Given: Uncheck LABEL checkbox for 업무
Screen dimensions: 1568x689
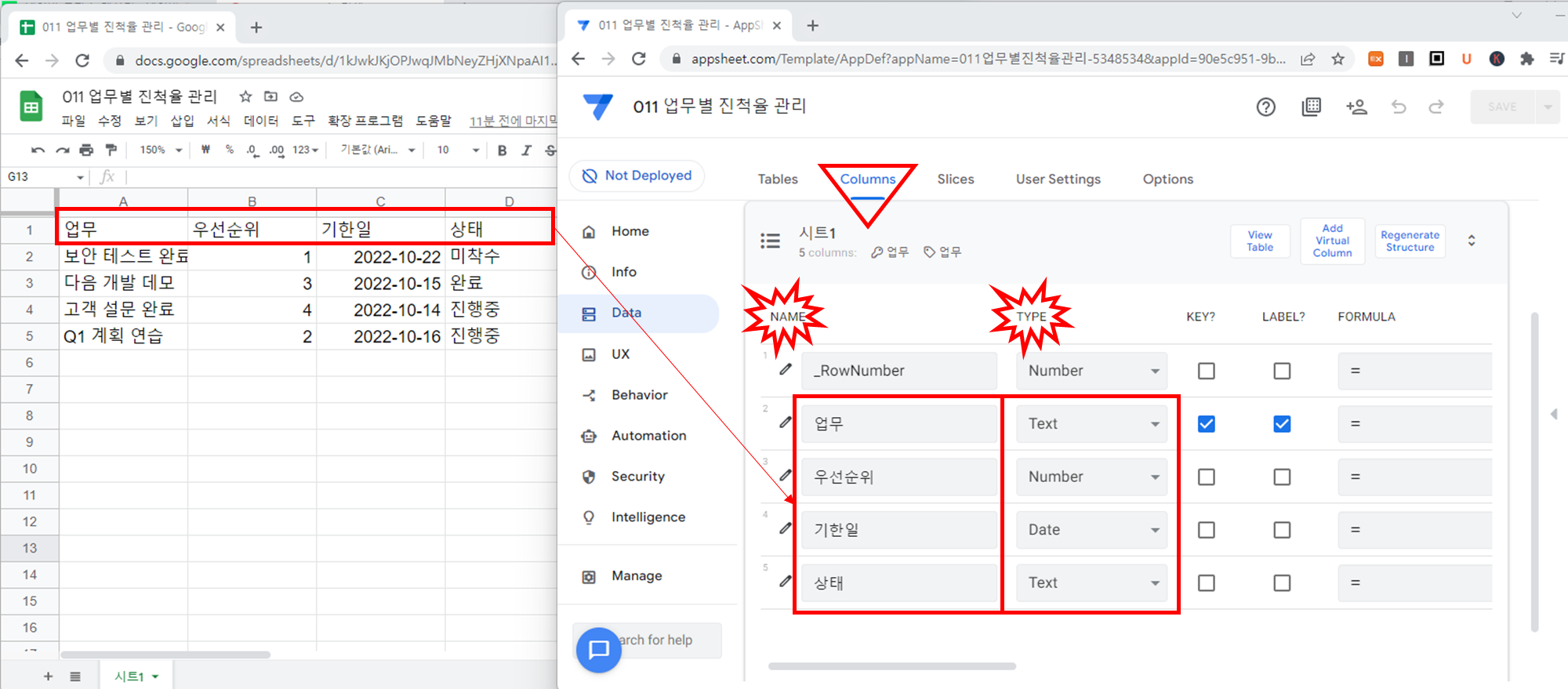Looking at the screenshot, I should point(1282,424).
